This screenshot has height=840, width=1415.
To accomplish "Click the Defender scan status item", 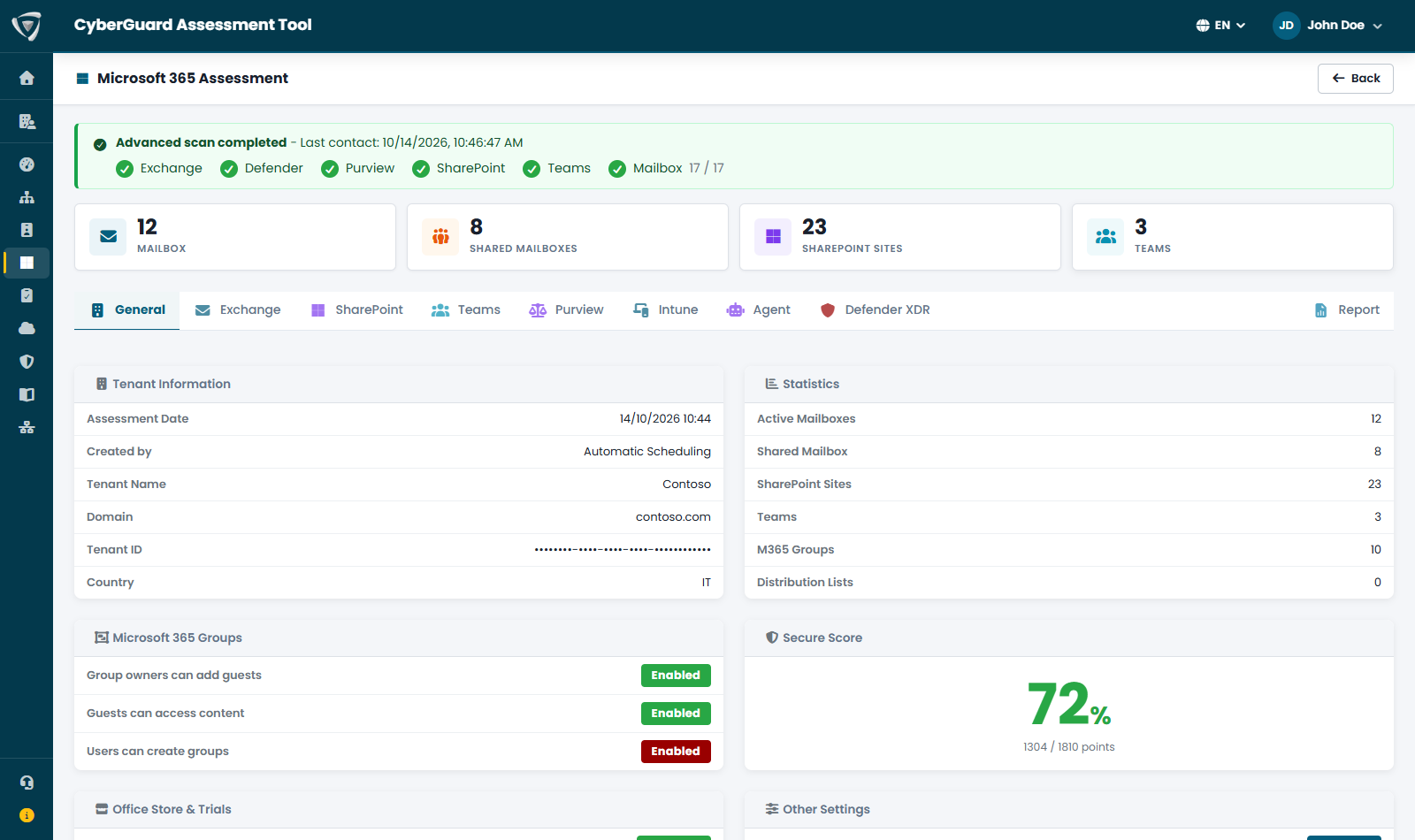I will pyautogui.click(x=262, y=169).
